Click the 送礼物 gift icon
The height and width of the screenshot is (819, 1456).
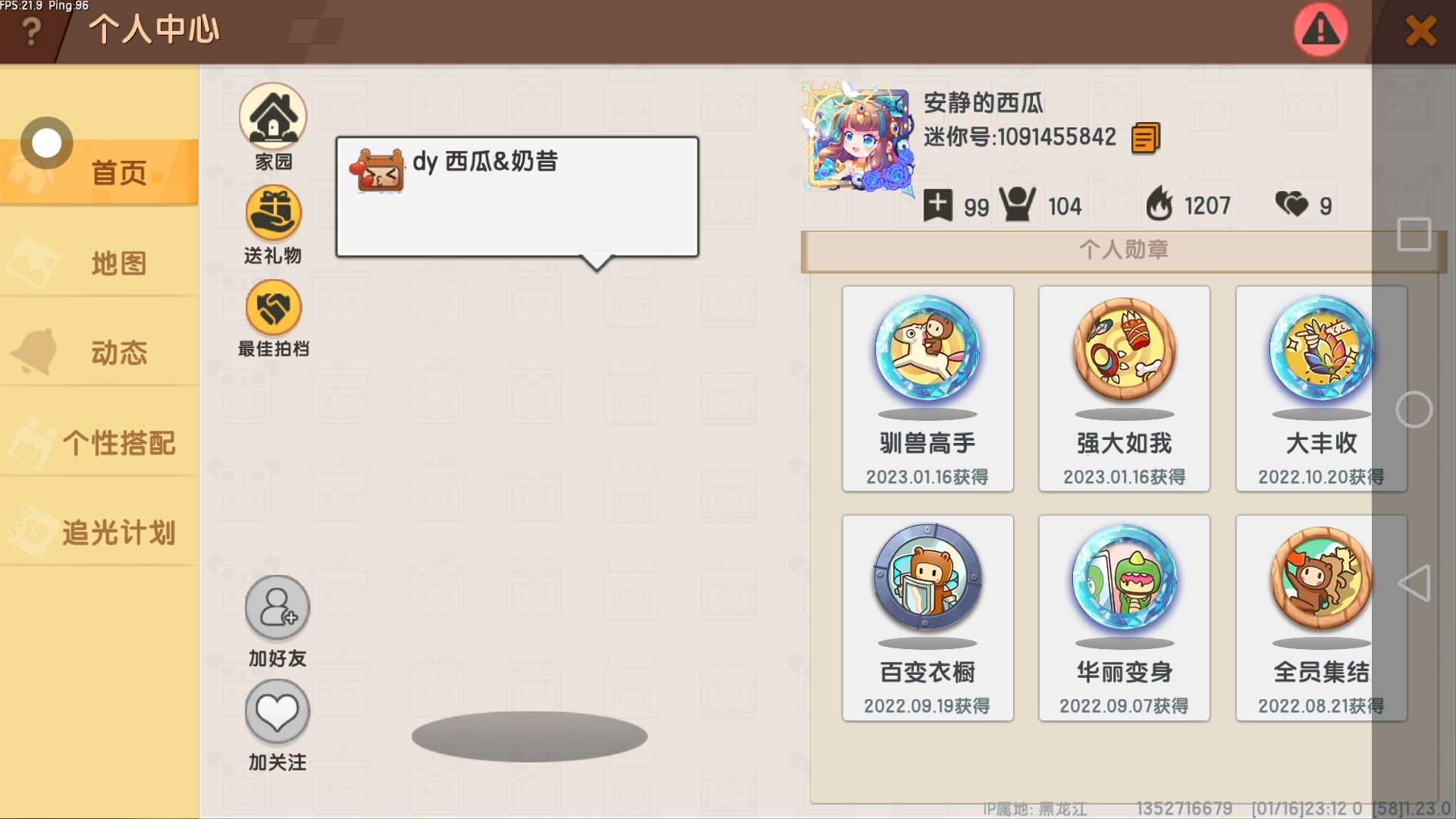(273, 213)
